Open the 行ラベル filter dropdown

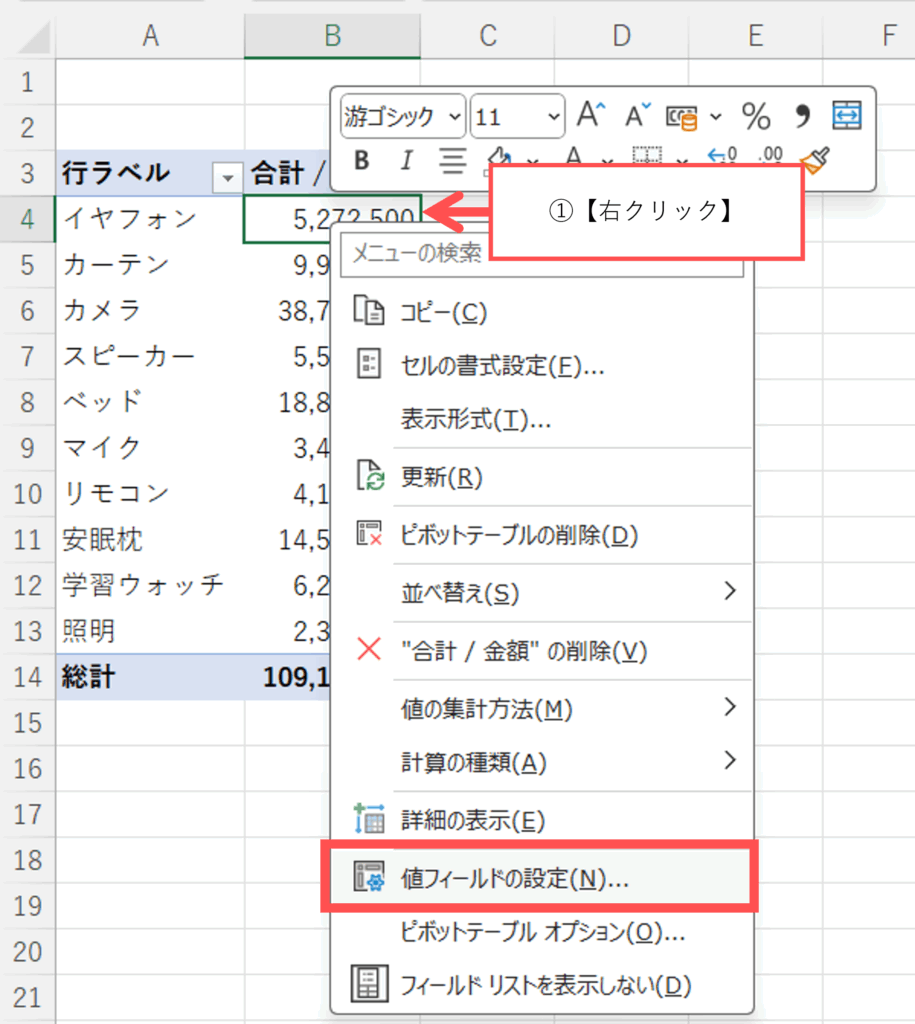tap(229, 177)
